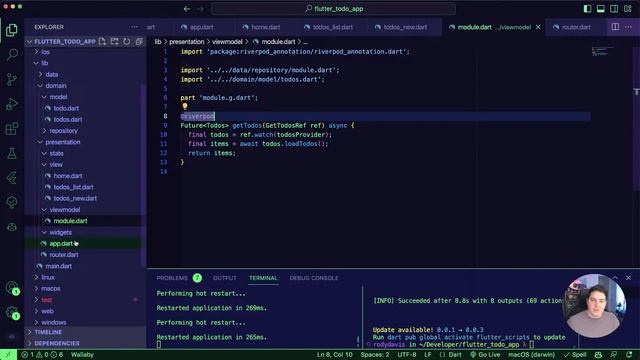This screenshot has width=640, height=360.
Task: Click Wallaby in status bar
Action: pyautogui.click(x=82, y=355)
